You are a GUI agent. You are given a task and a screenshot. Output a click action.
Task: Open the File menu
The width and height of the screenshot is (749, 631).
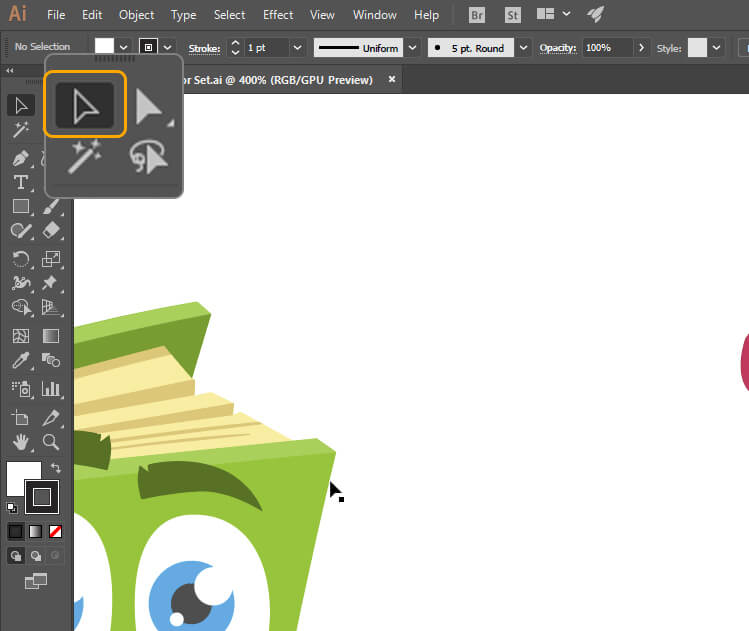pos(56,15)
